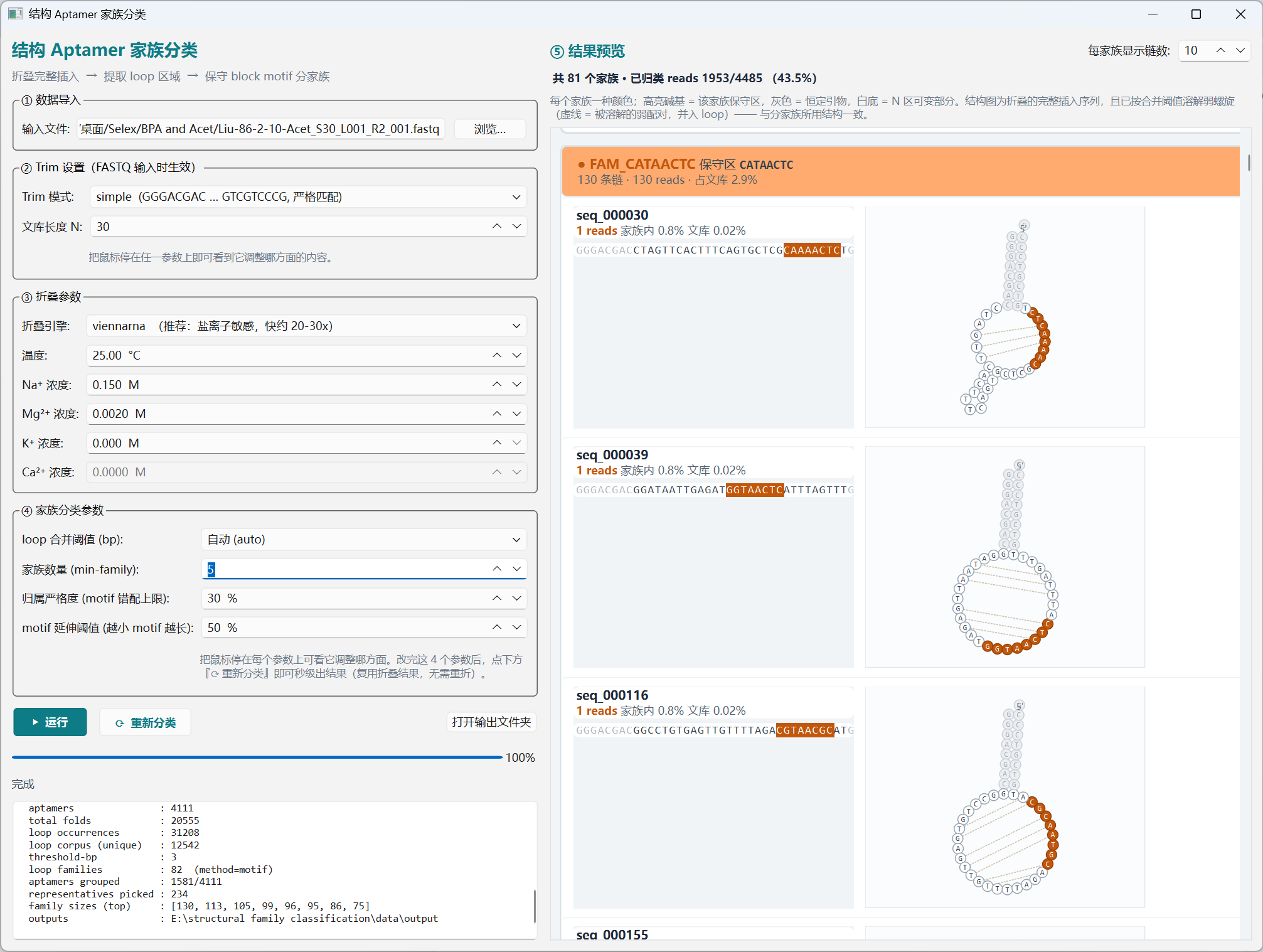The height and width of the screenshot is (952, 1263).
Task: Click the family sizes log line
Action: pyautogui.click(x=200, y=906)
